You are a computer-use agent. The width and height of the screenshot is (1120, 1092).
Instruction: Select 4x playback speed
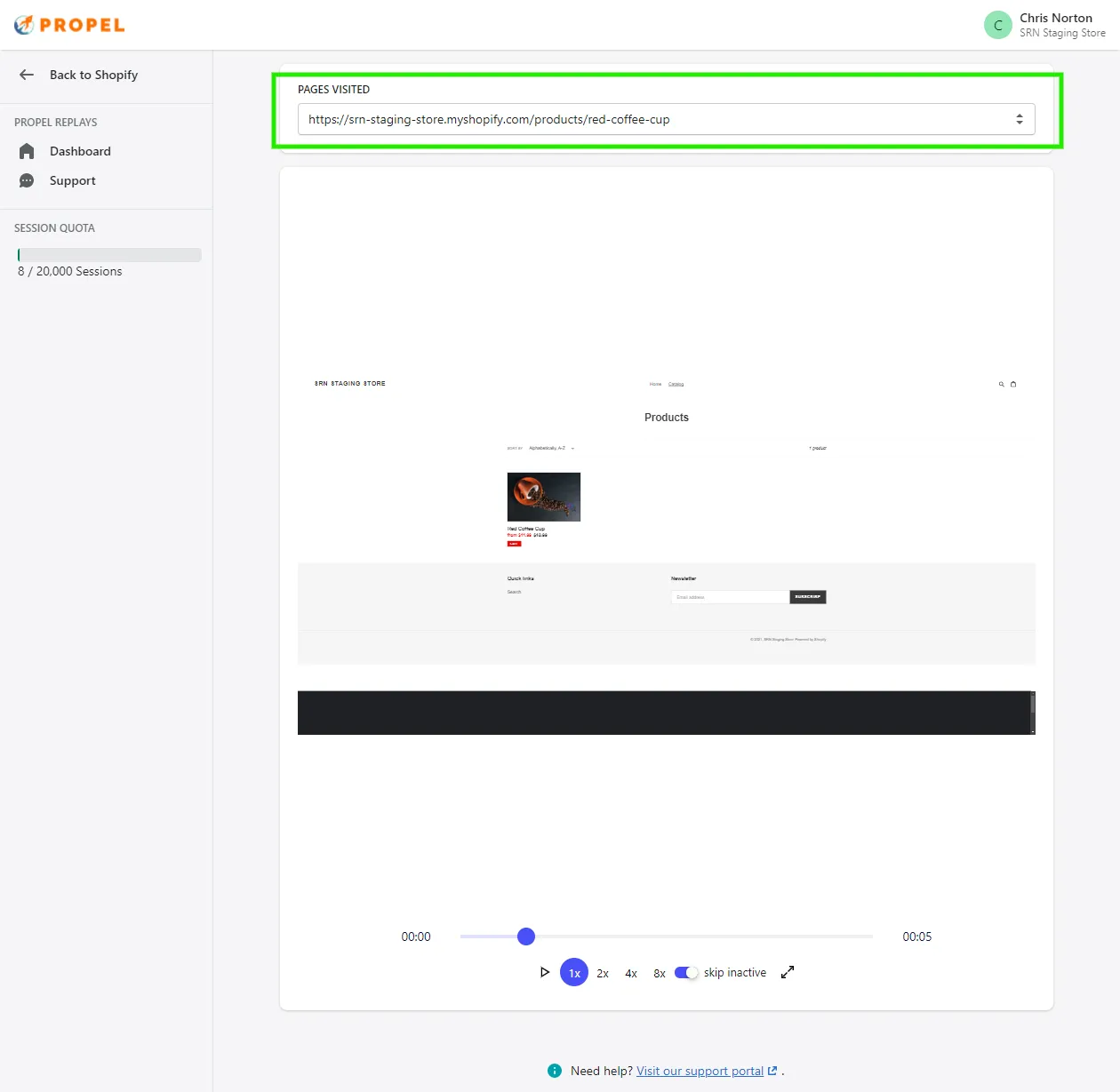pos(631,973)
